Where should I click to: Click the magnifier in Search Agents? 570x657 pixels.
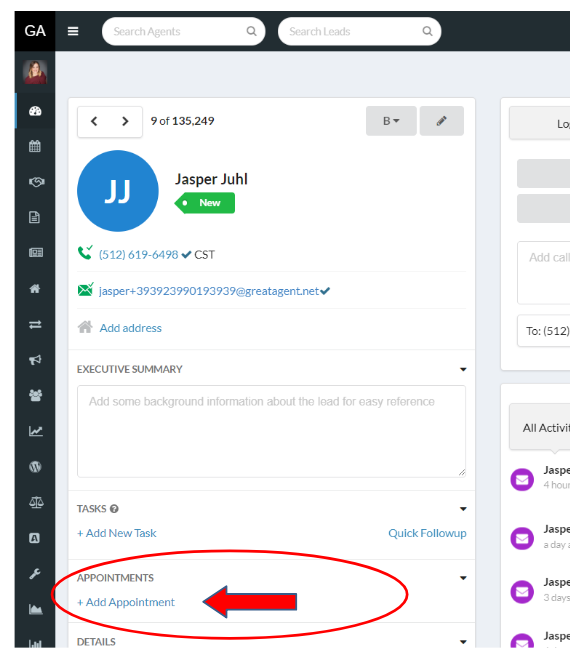pyautogui.click(x=251, y=31)
